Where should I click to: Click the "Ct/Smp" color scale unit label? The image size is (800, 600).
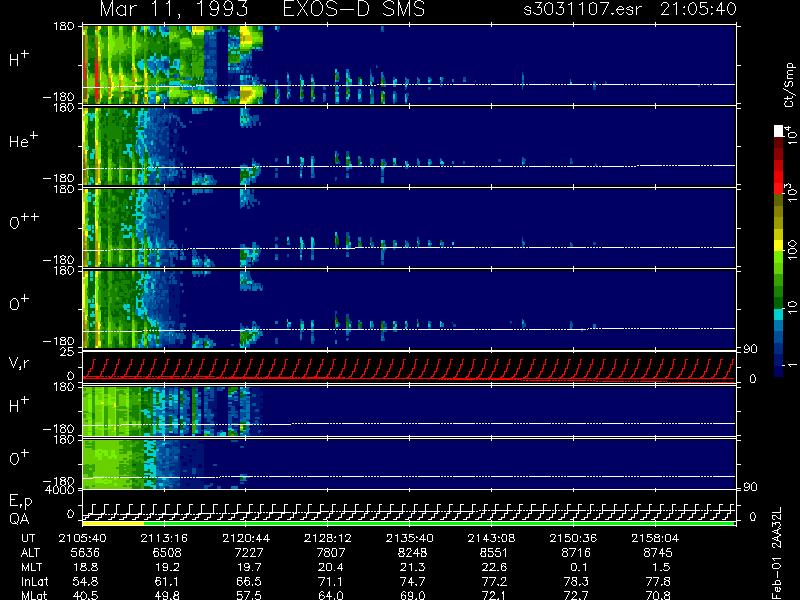(x=789, y=85)
